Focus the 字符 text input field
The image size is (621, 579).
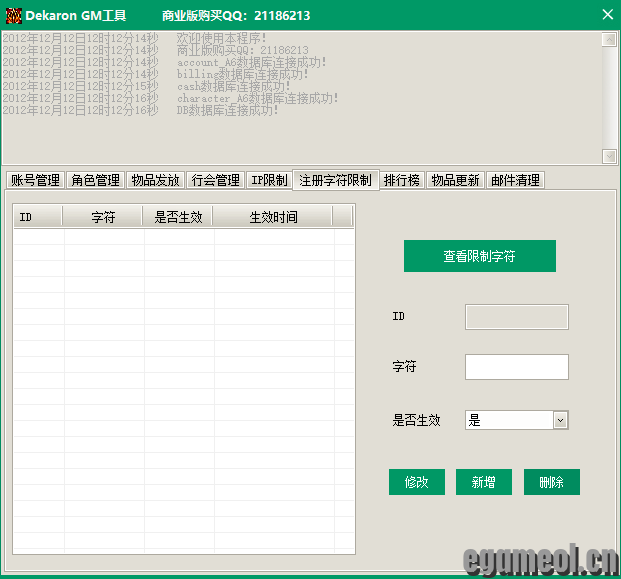516,367
